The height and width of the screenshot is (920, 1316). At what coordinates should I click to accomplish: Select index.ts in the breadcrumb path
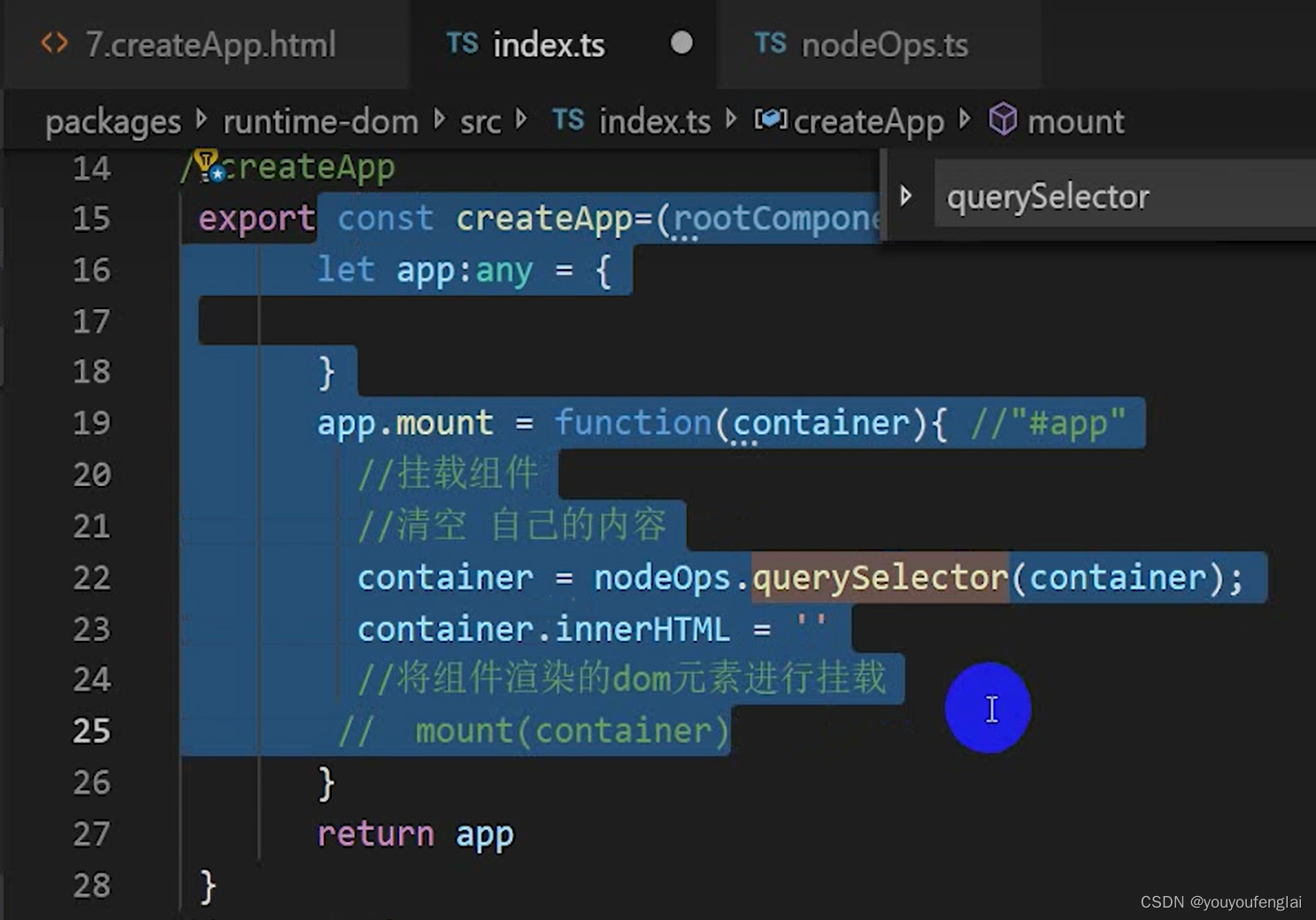click(655, 121)
